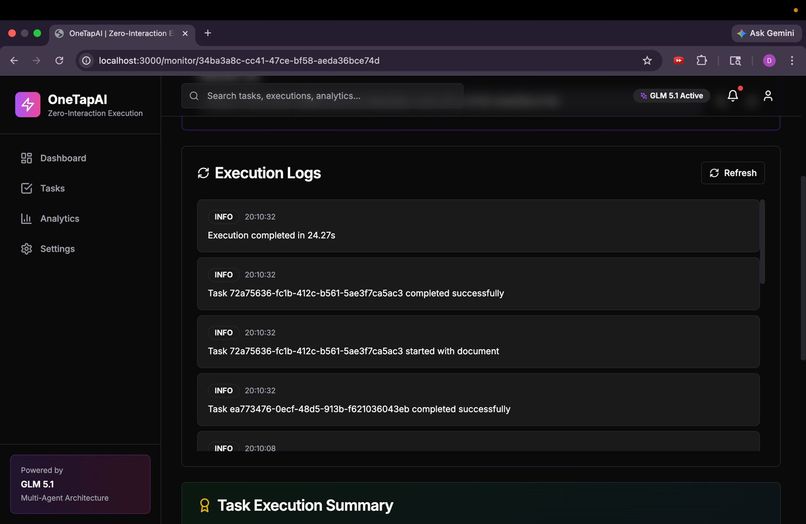Viewport: 806px width, 524px height.
Task: Click the execution logs inner scrollbar
Action: click(762, 242)
